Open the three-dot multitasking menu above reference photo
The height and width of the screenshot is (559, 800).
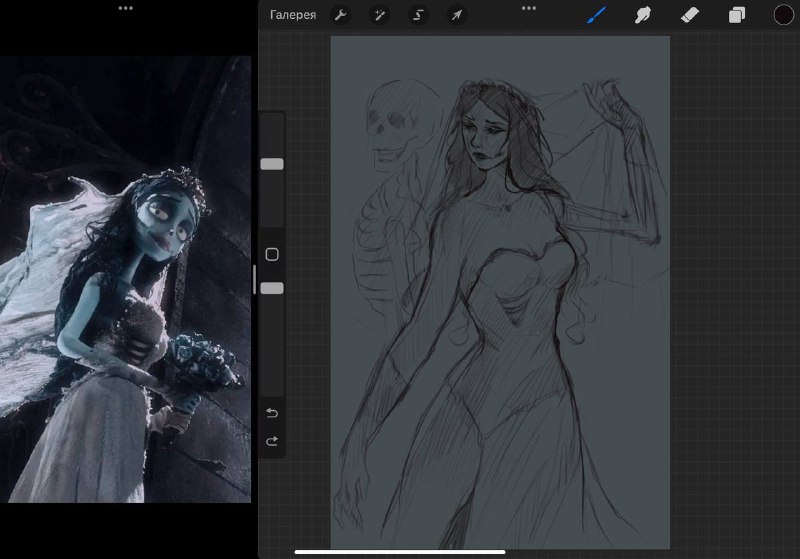pos(126,8)
